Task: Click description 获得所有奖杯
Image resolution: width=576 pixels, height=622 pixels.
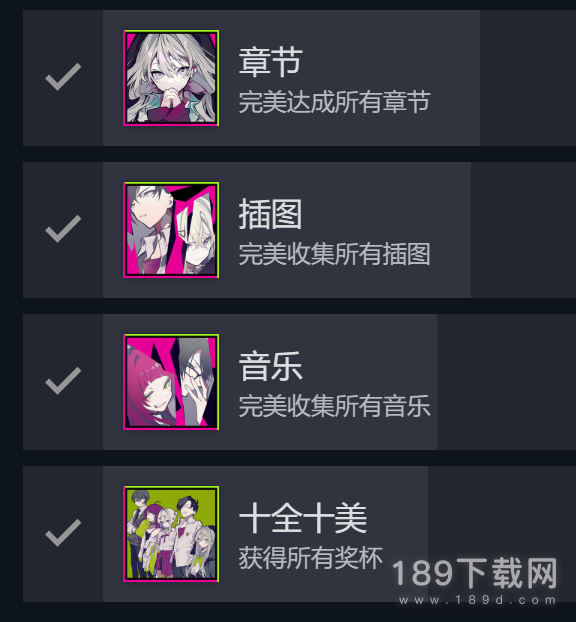Action: pos(311,558)
